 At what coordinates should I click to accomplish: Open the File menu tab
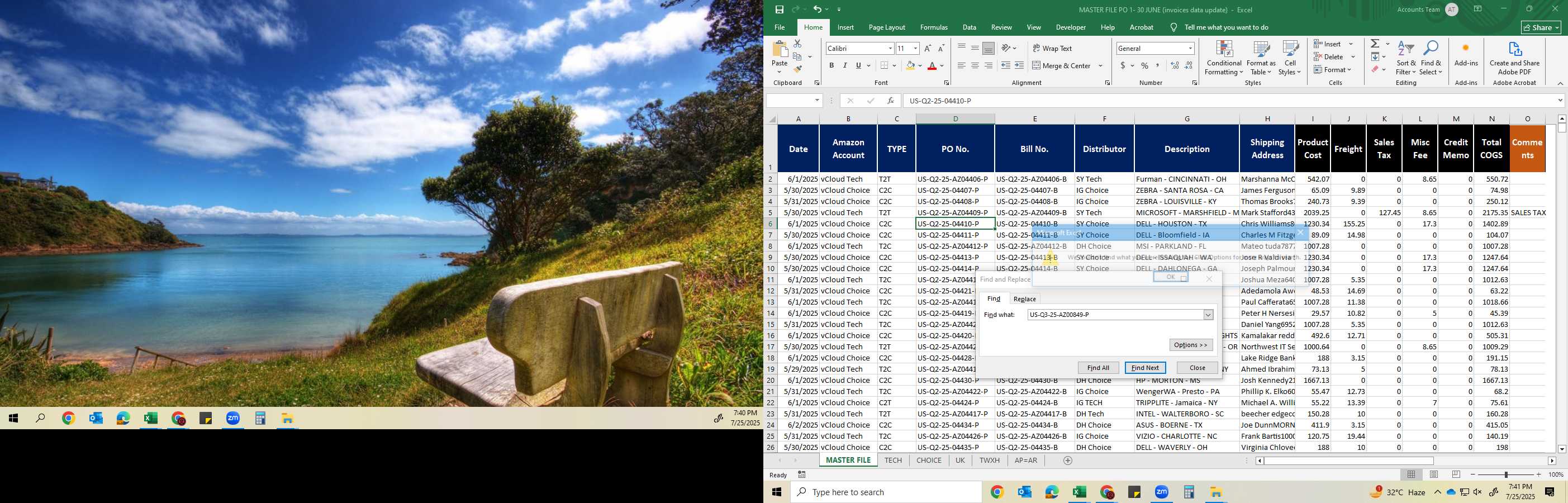[x=779, y=27]
